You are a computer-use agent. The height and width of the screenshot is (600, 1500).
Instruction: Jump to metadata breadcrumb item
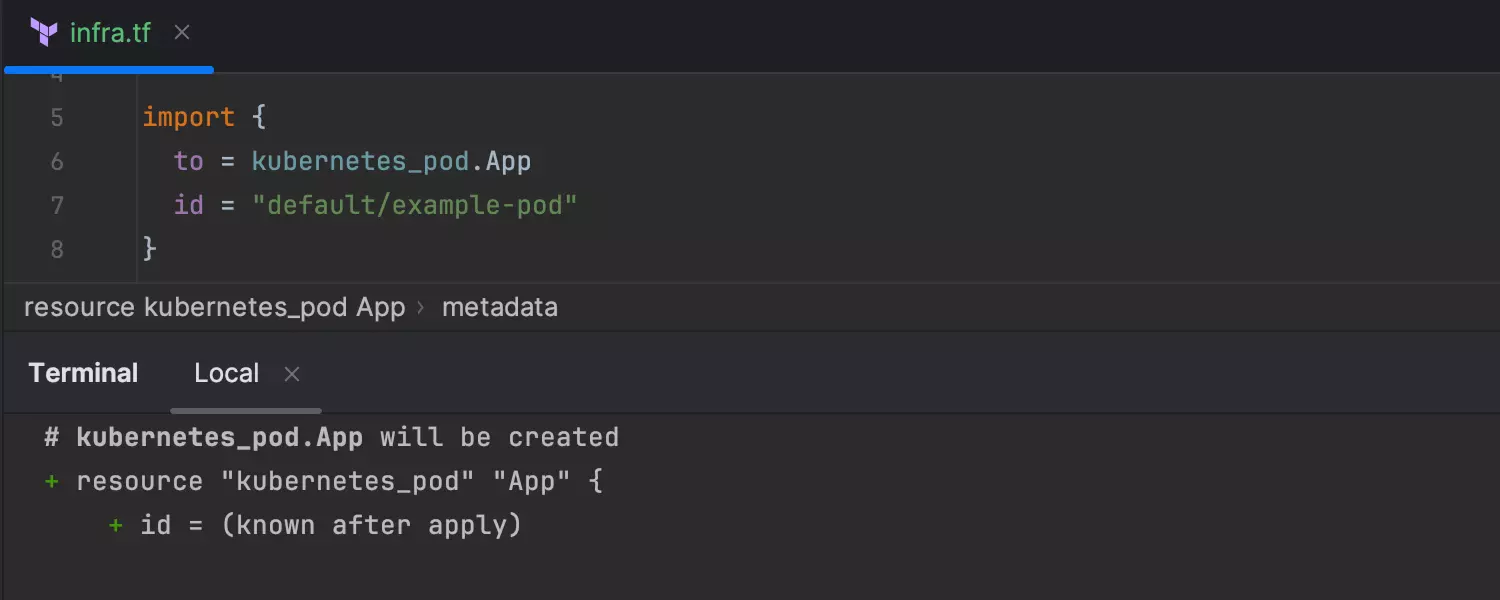pos(500,308)
